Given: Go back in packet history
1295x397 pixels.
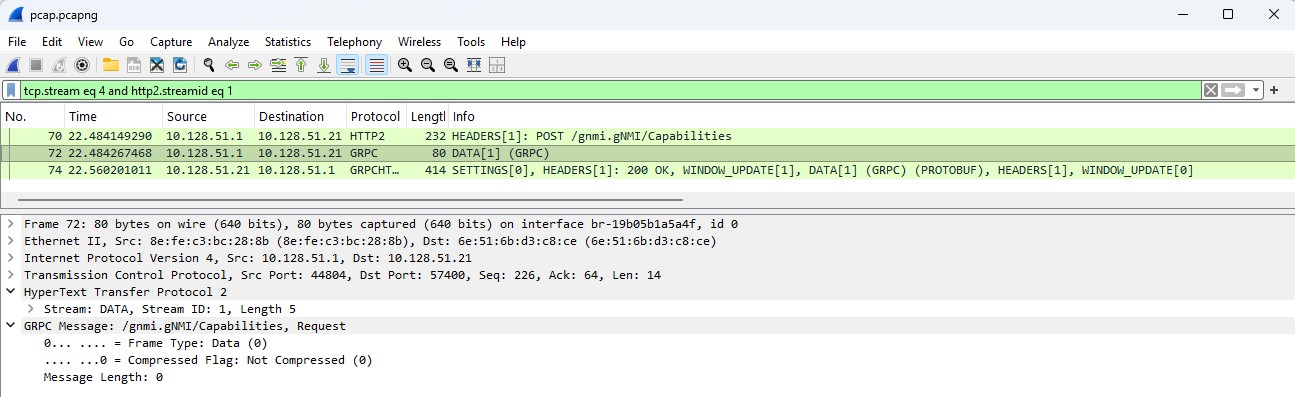Looking at the screenshot, I should pos(232,65).
